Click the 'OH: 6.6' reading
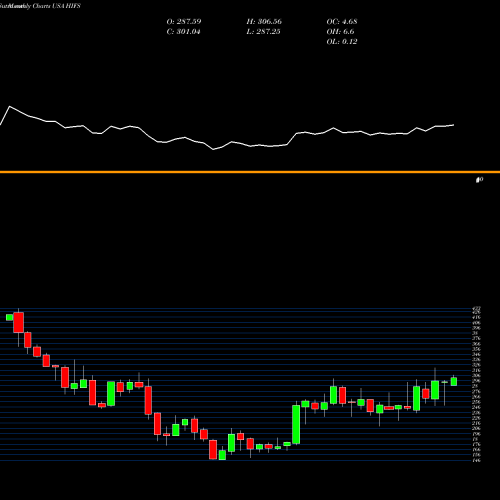Screen dimensions: 500x500 point(340,31)
